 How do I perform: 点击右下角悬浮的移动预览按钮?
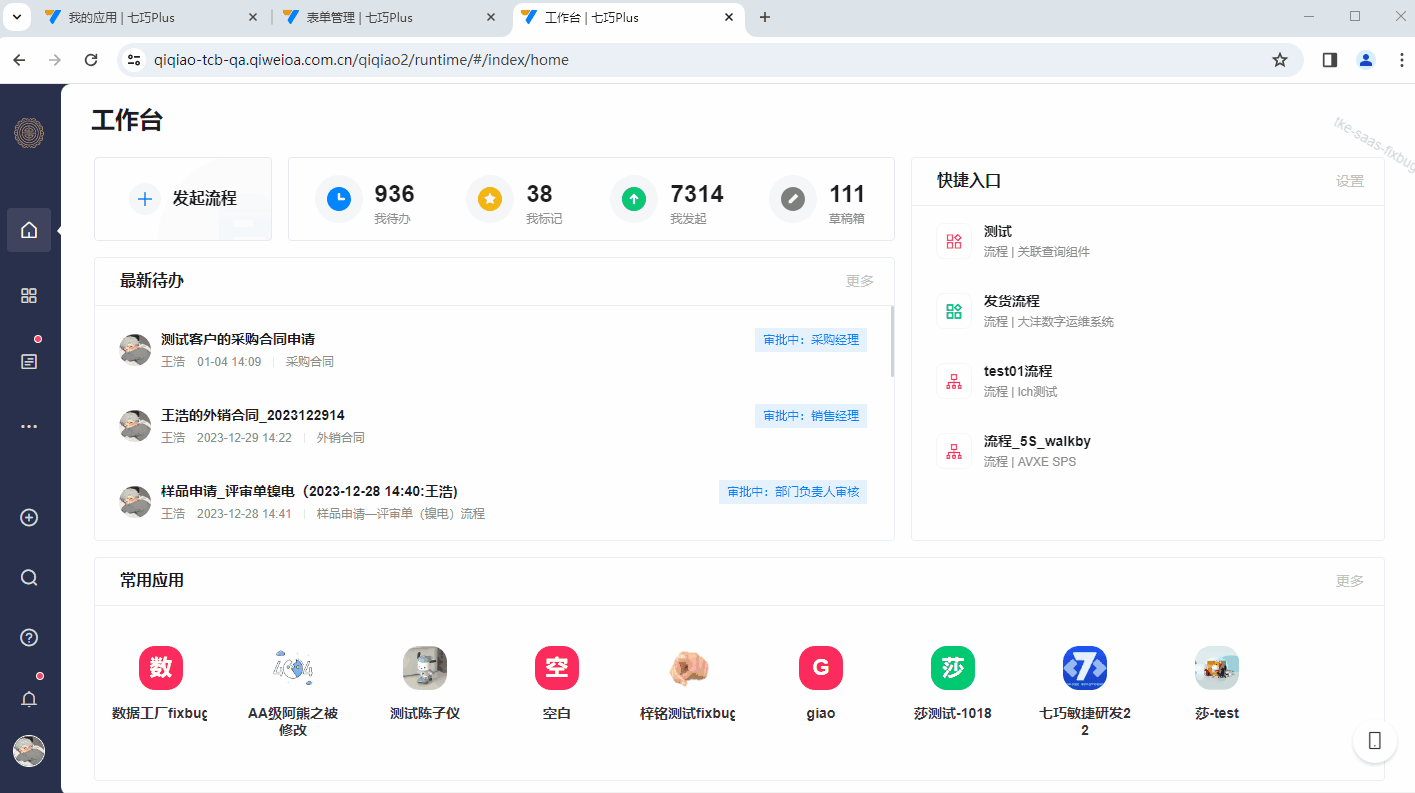[x=1374, y=741]
